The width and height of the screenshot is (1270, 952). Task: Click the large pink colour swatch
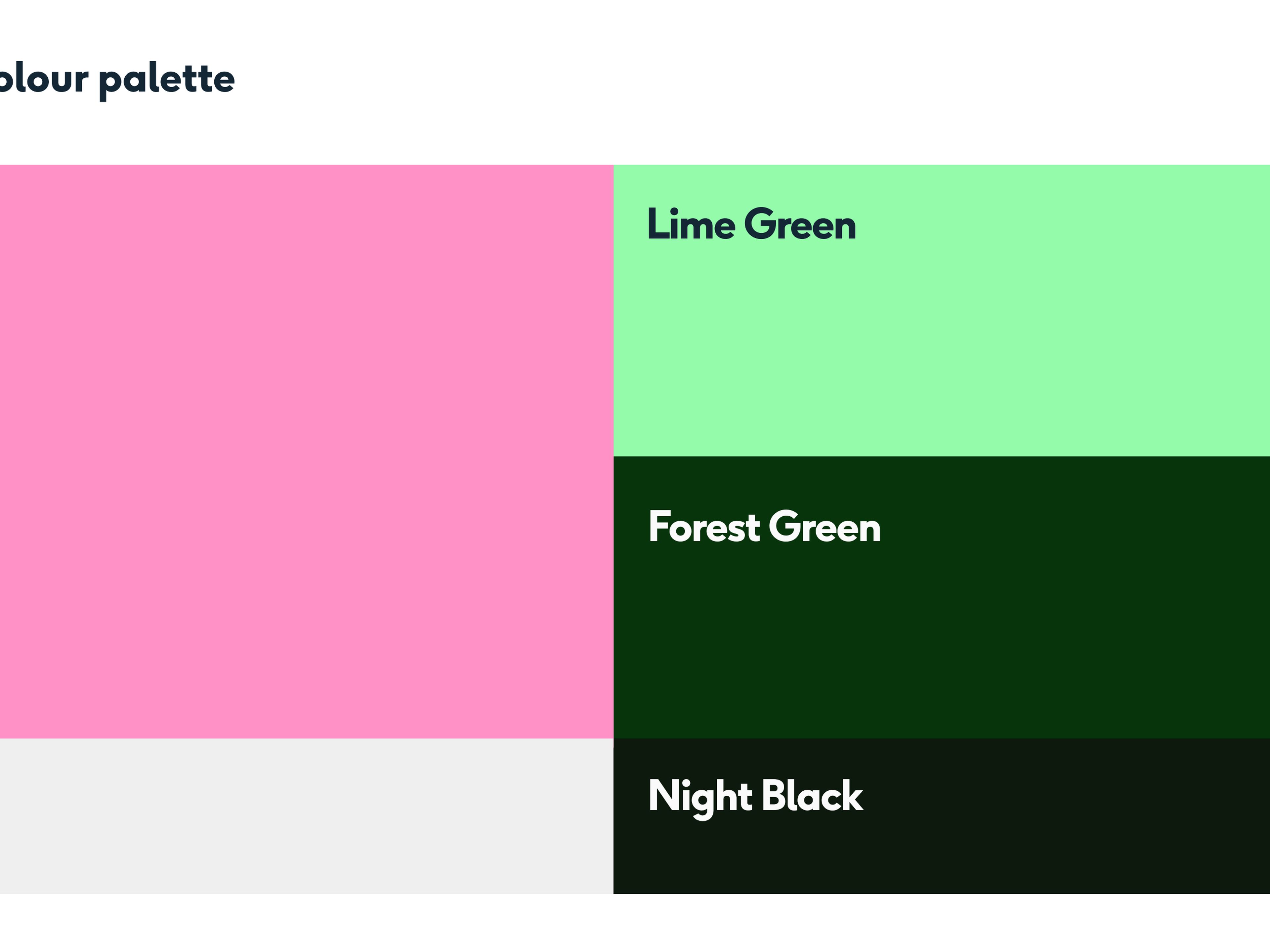(306, 451)
